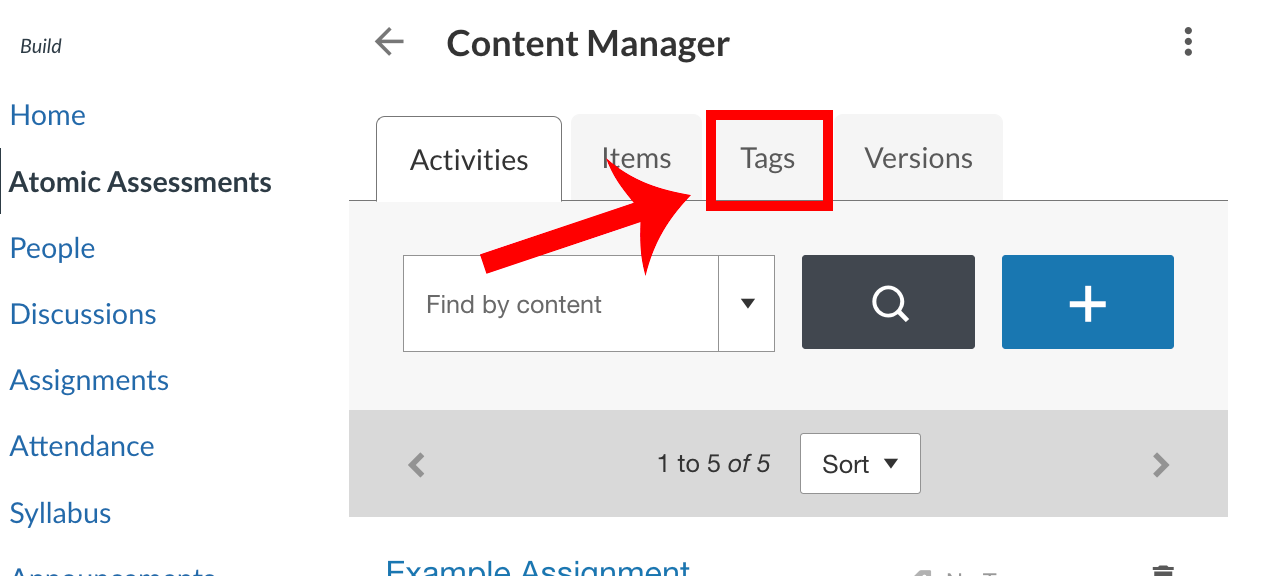1282x576 pixels.
Task: Open the Sort dropdown
Action: click(x=860, y=463)
